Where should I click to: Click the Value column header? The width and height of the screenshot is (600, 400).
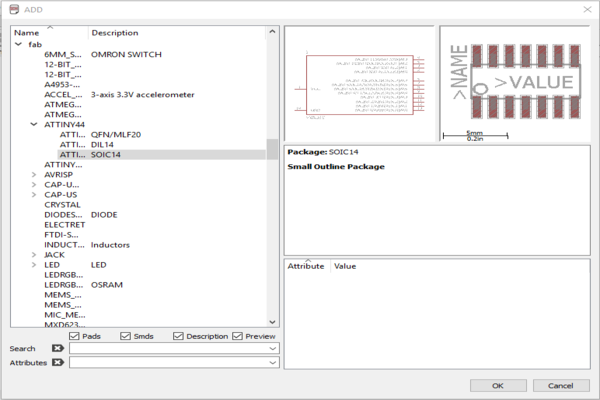coord(345,266)
